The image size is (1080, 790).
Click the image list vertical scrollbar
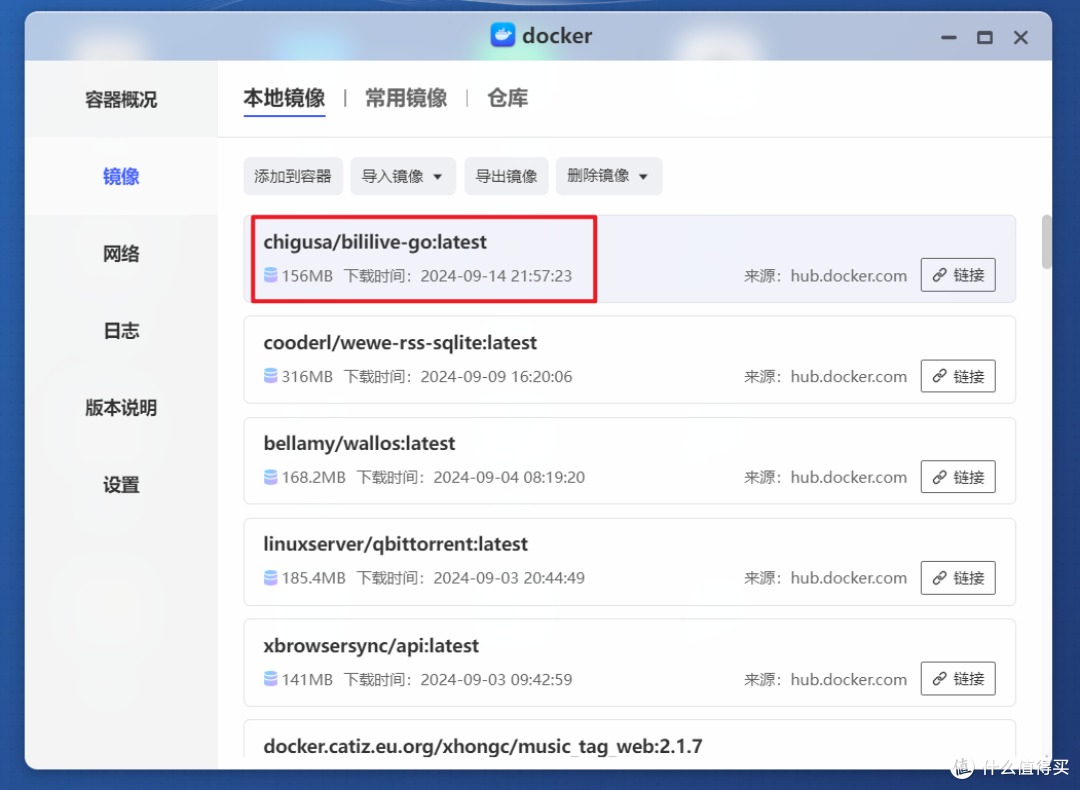pos(1046,242)
